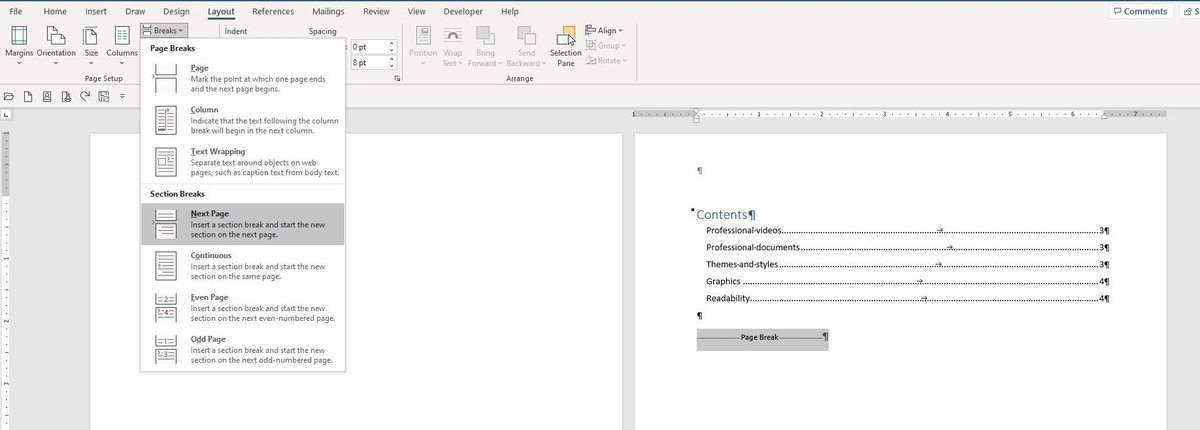Expand the Align dropdown
The image size is (1200, 430).
pyautogui.click(x=603, y=31)
